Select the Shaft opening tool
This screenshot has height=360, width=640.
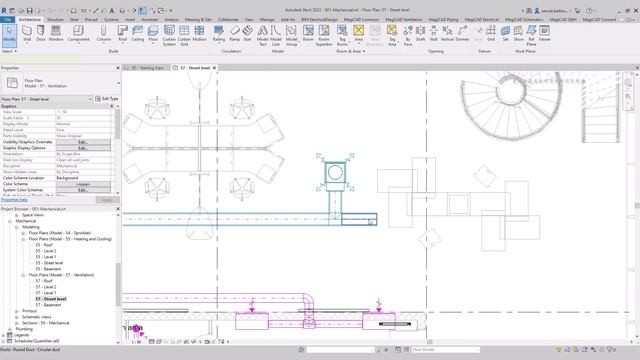pos(420,33)
